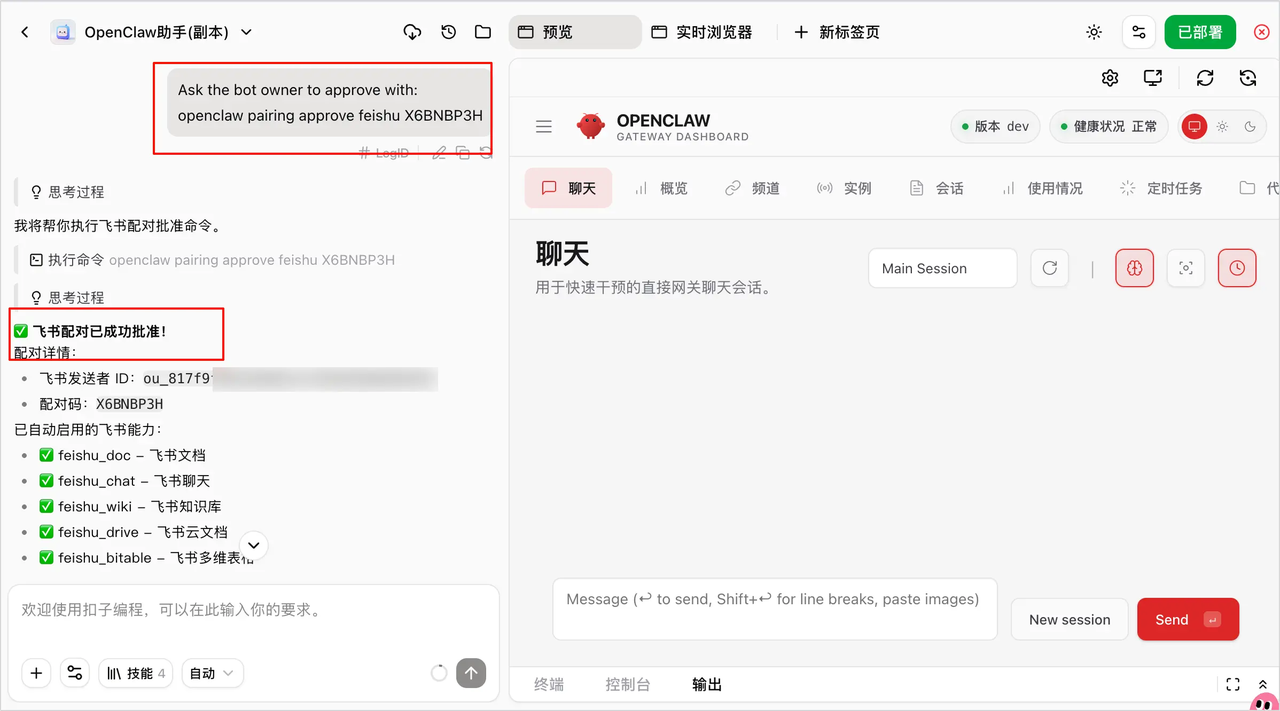Select the light theme sun toggle
This screenshot has height=711, width=1280.
tap(1221, 127)
